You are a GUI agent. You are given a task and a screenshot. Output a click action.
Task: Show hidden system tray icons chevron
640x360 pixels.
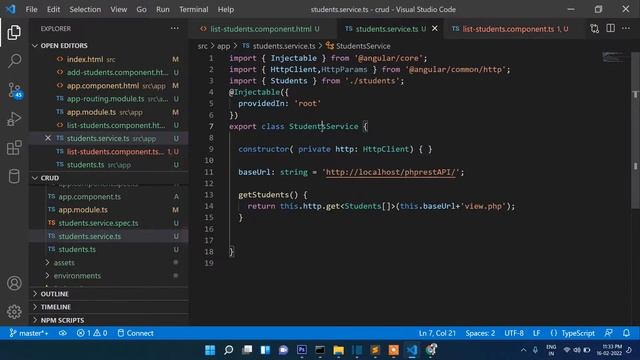click(523, 350)
